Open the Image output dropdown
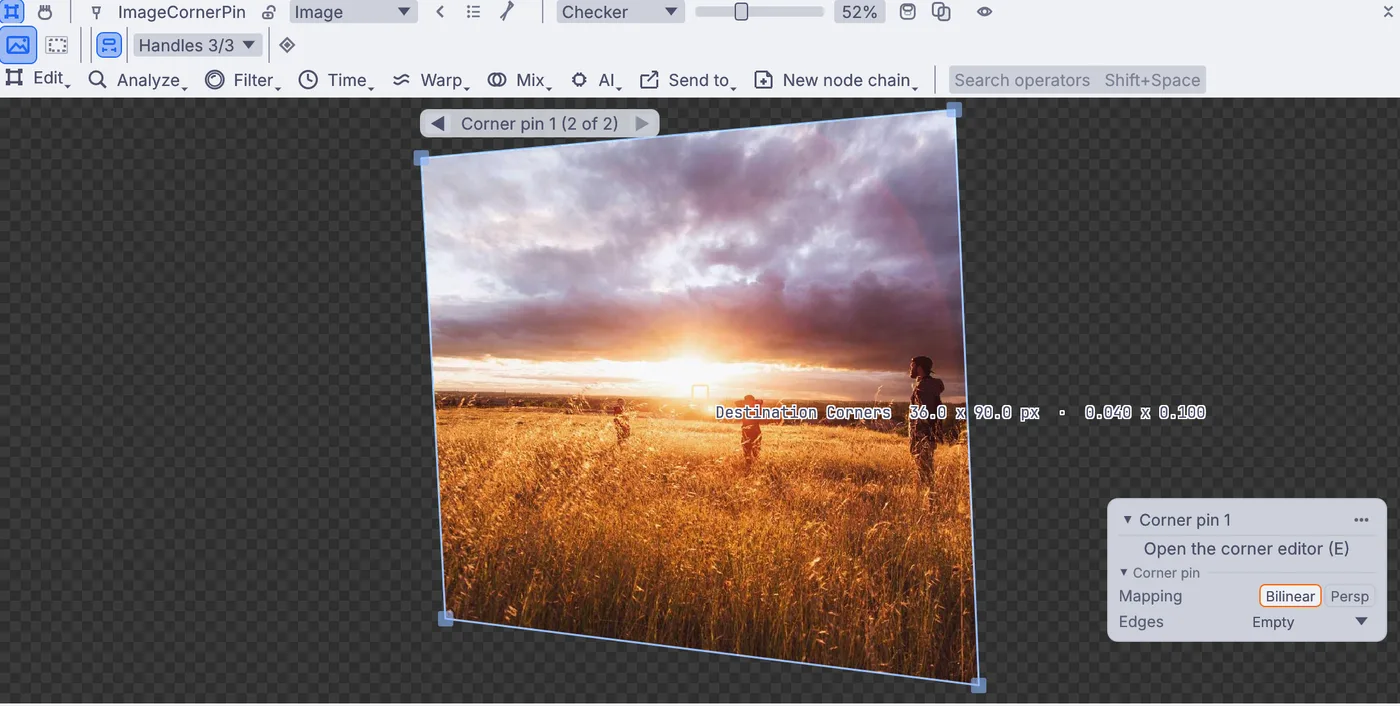Screen dimensions: 1400x706 [353, 12]
